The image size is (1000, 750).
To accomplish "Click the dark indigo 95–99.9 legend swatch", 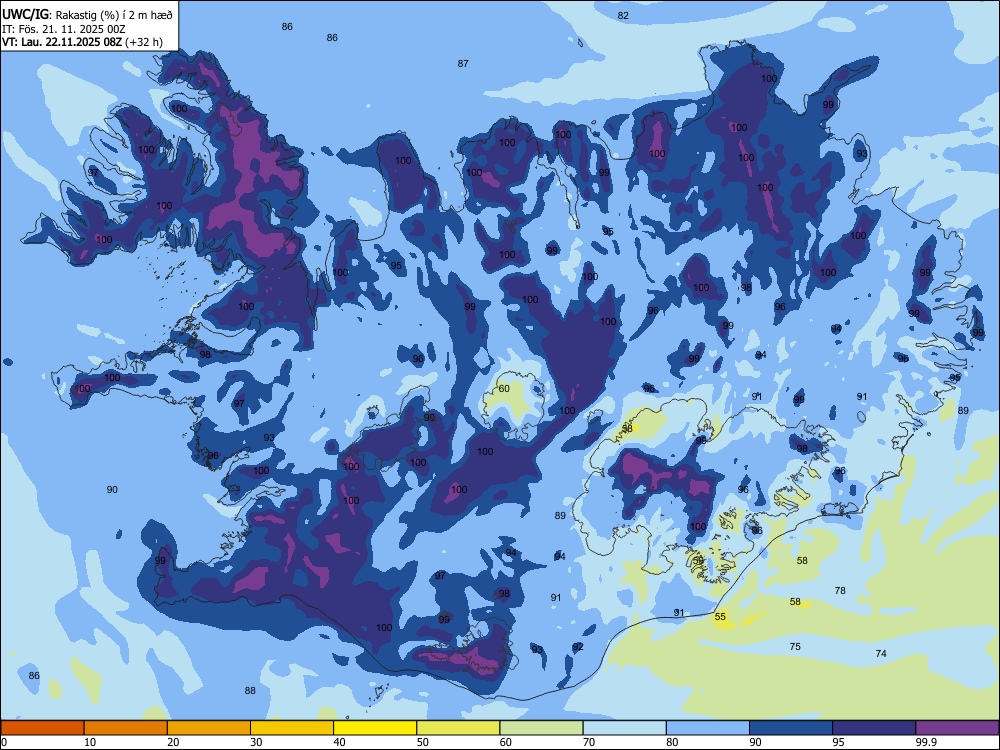I will tap(874, 728).
